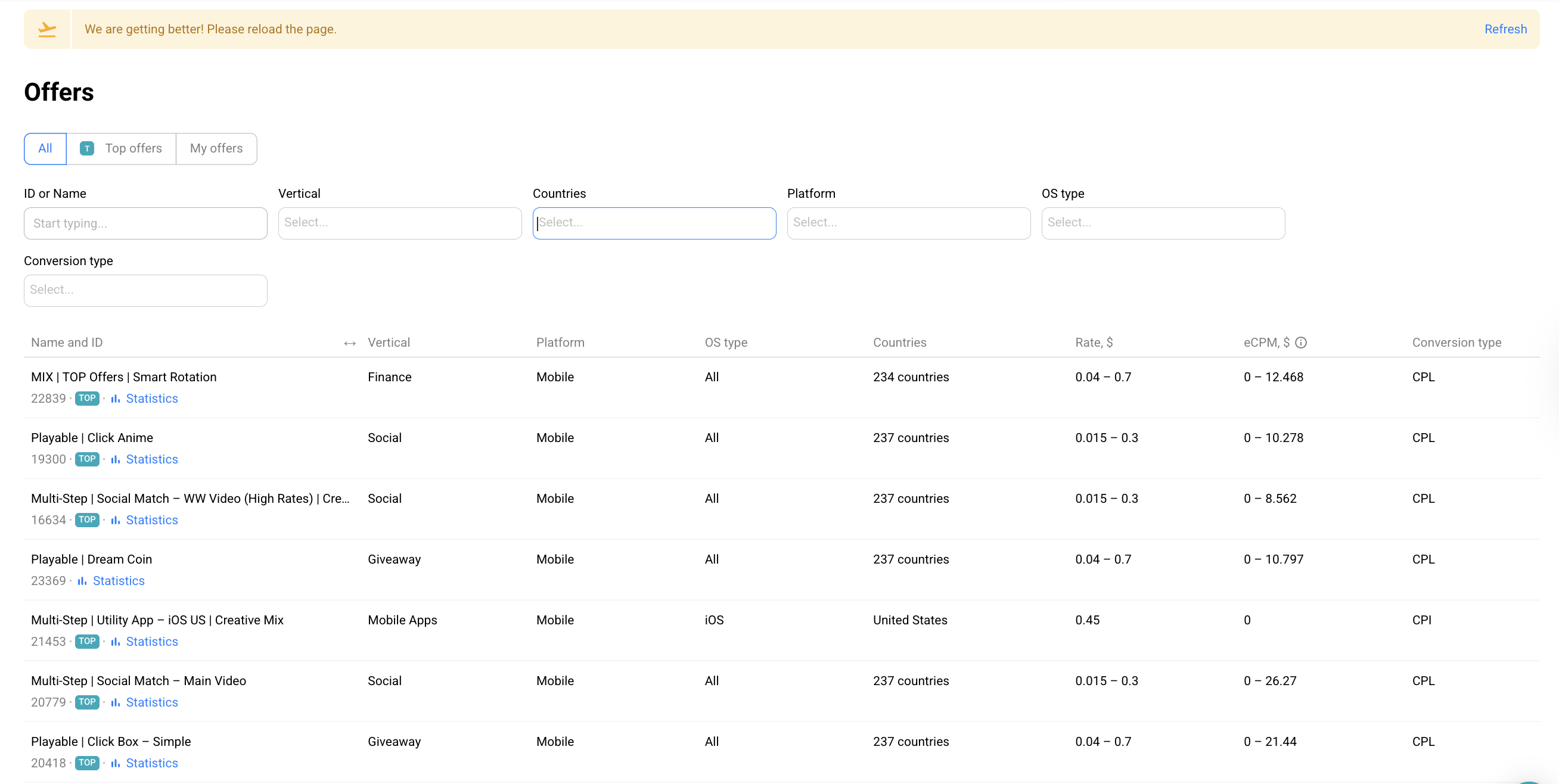
Task: Open Statistics for Social Match Main Video
Action: (x=151, y=702)
